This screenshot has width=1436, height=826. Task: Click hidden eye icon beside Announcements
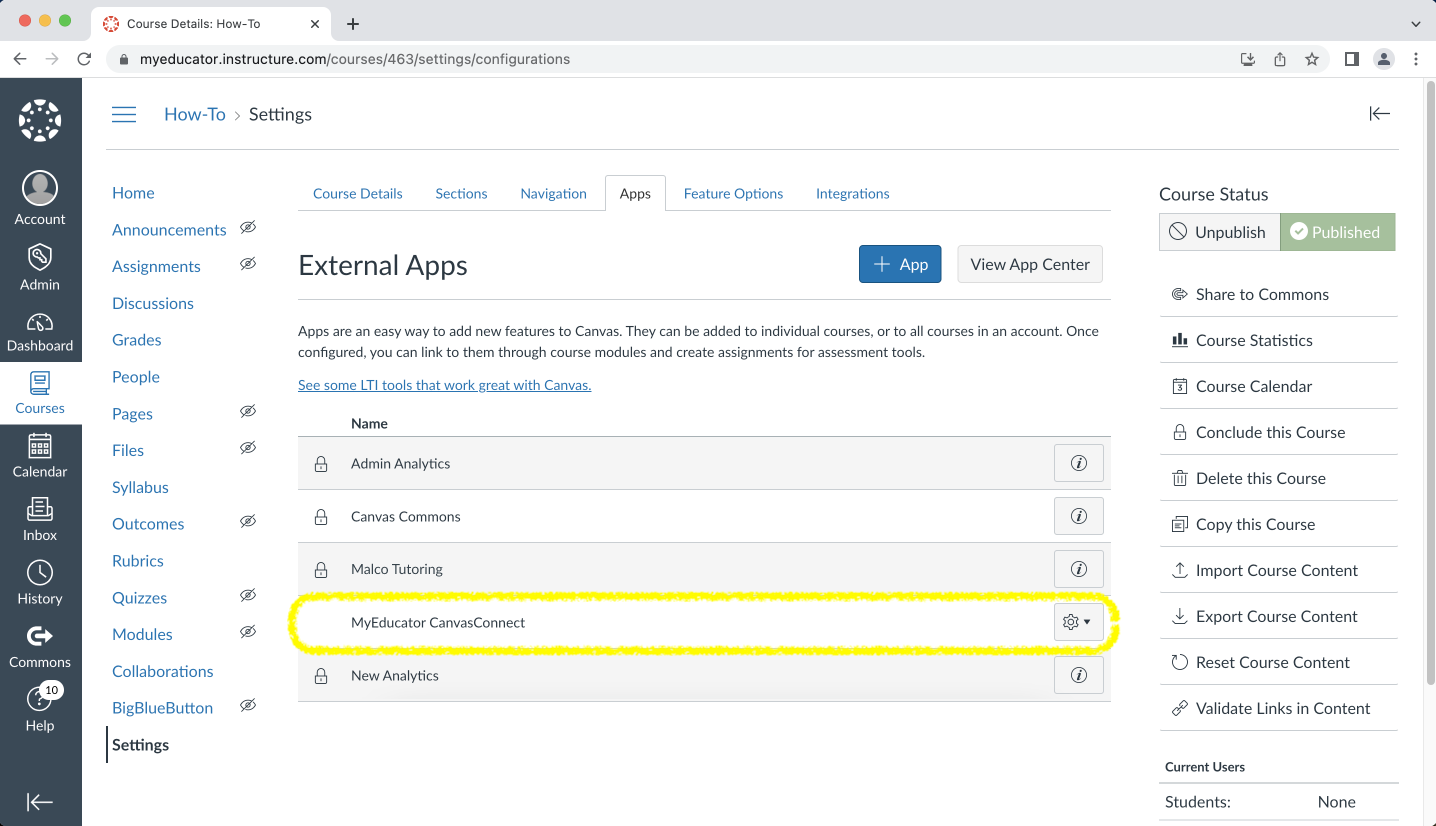tap(248, 227)
